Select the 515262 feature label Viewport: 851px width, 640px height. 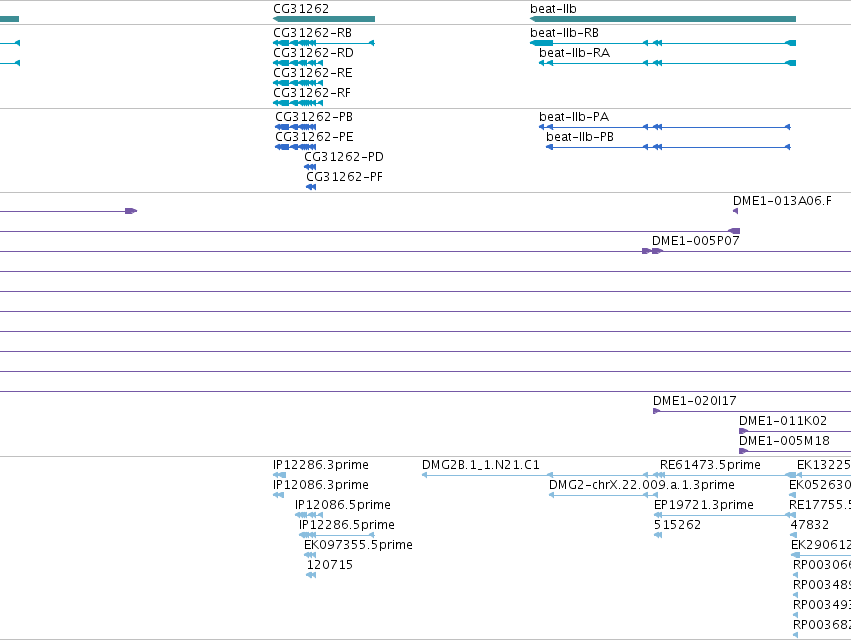[x=677, y=525]
